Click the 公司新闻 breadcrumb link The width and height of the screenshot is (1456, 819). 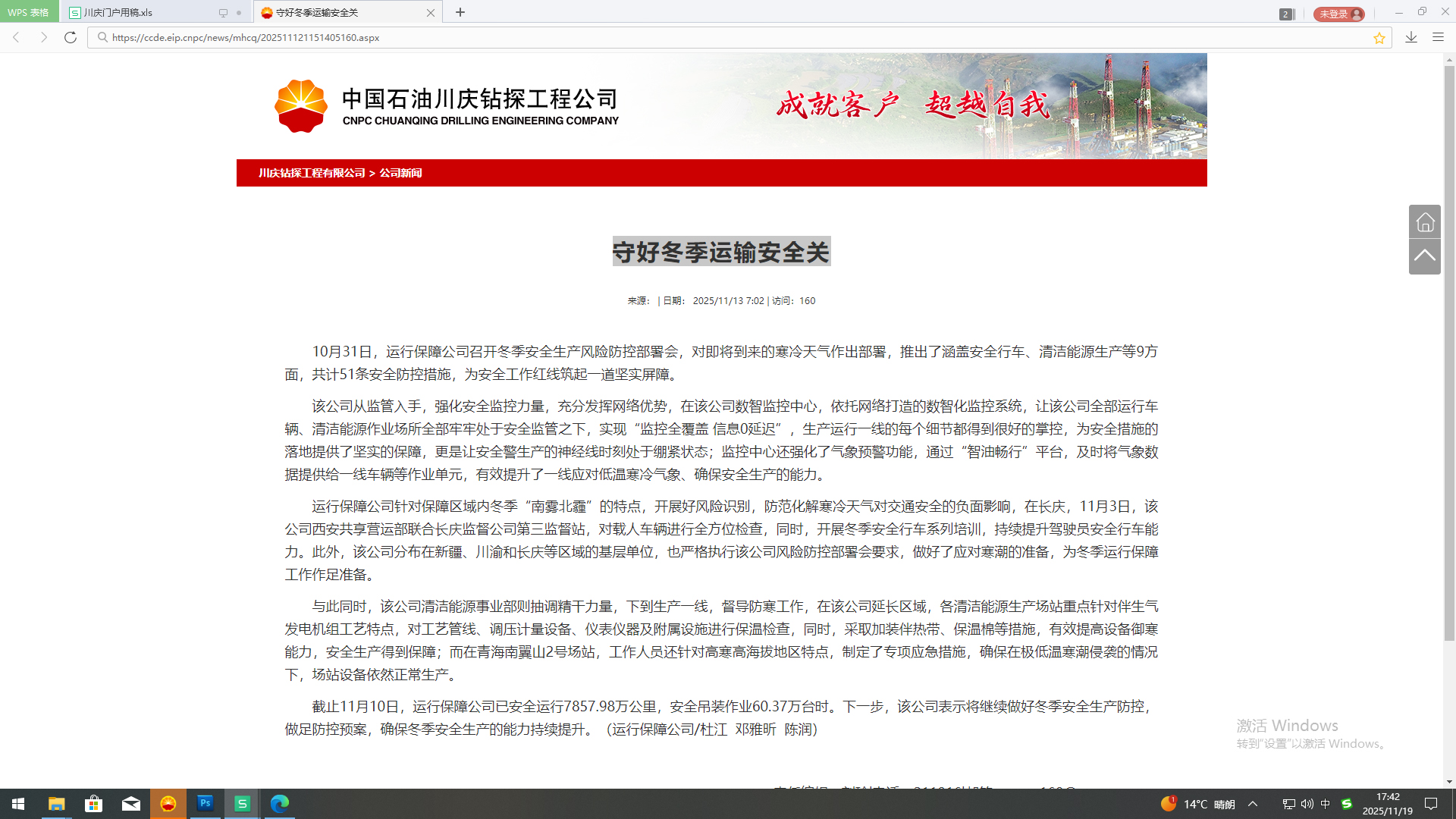pos(400,173)
